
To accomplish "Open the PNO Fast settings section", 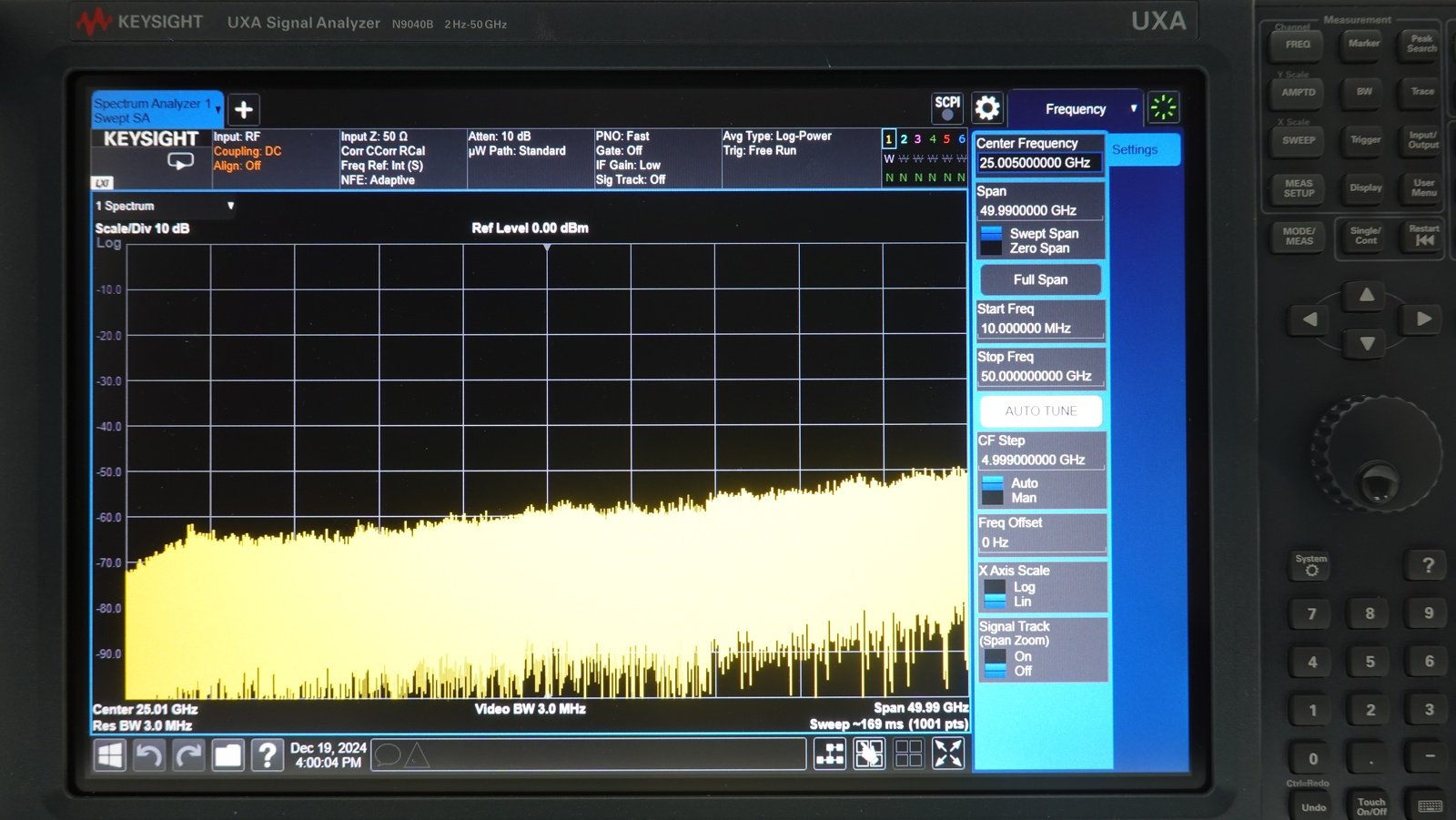I will (x=657, y=158).
